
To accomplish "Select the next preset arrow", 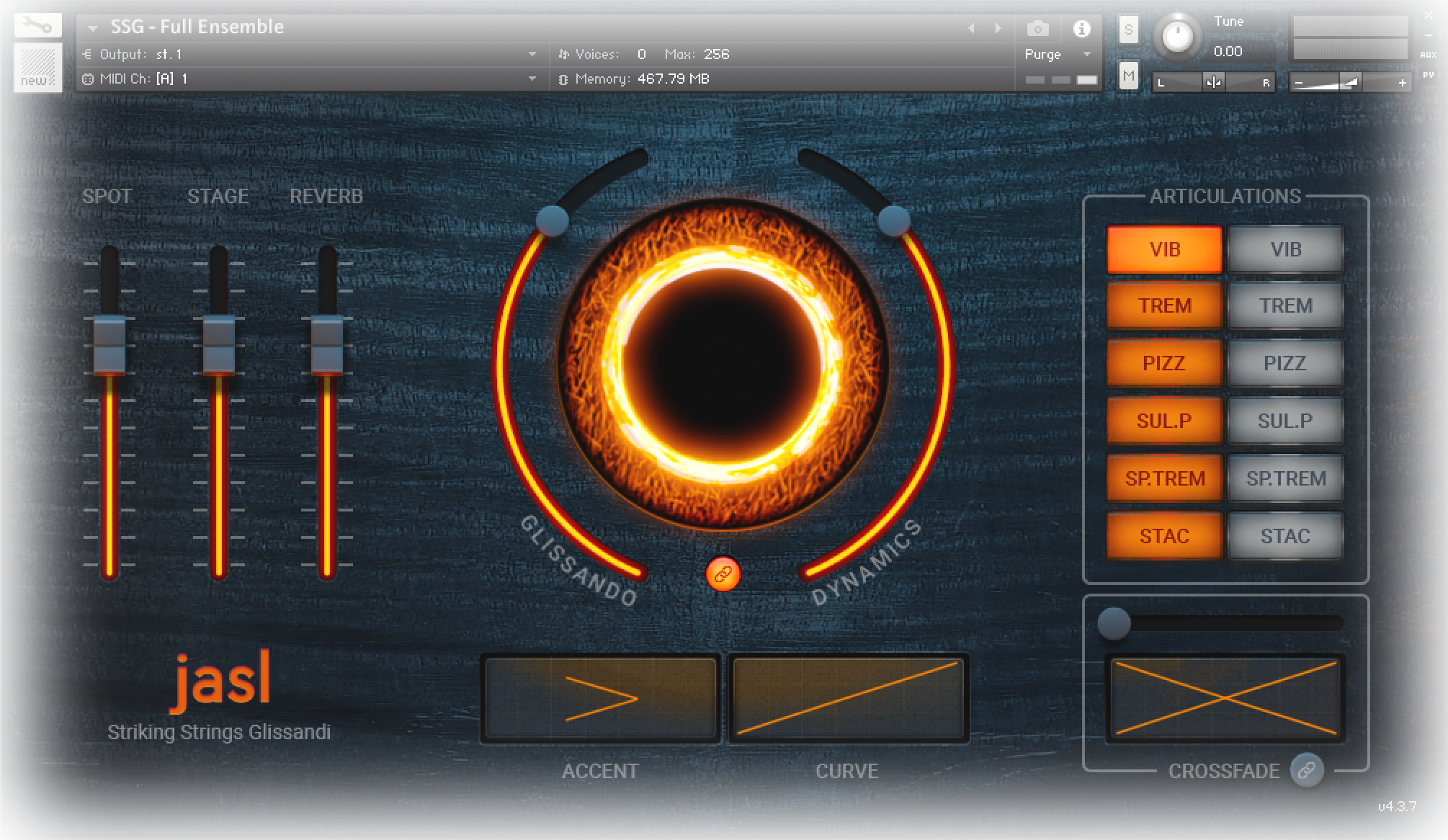I will [998, 28].
